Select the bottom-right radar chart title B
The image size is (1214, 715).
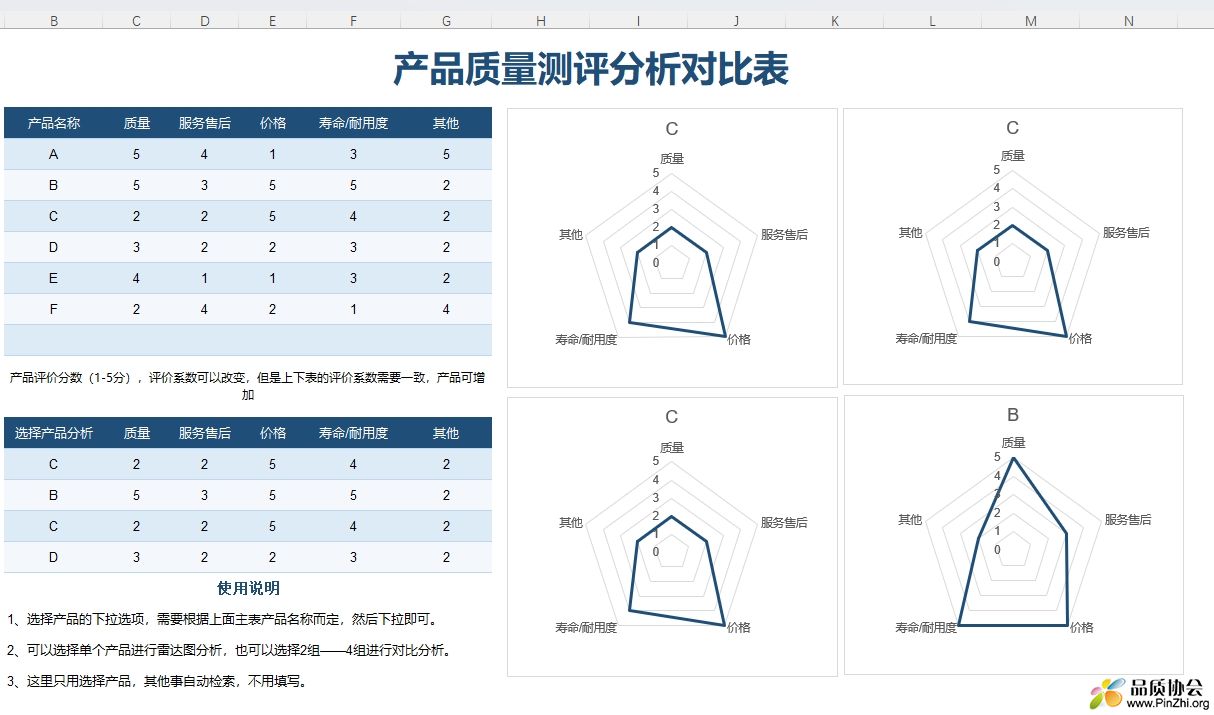1013,415
